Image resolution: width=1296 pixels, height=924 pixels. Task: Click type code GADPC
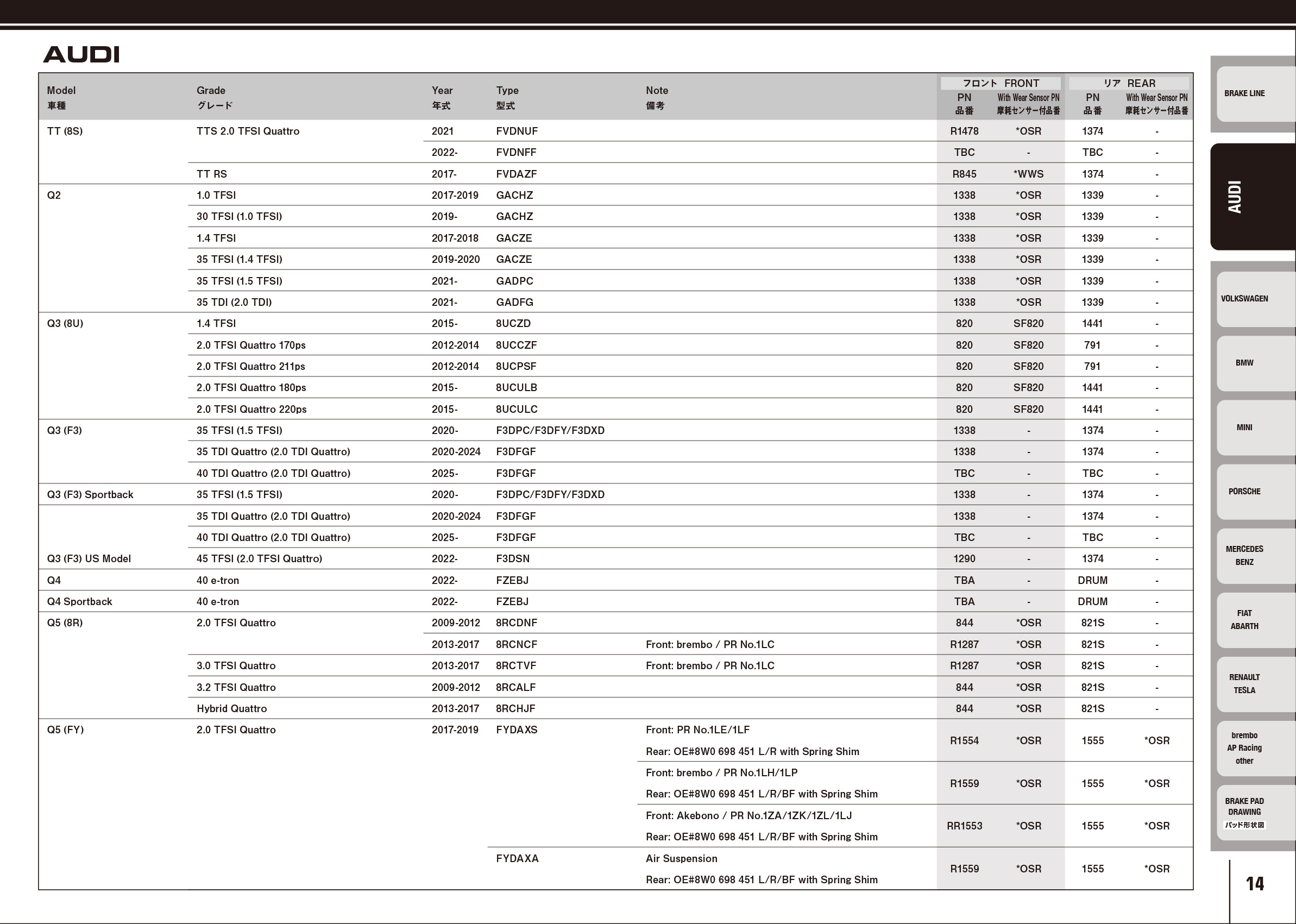(x=514, y=281)
